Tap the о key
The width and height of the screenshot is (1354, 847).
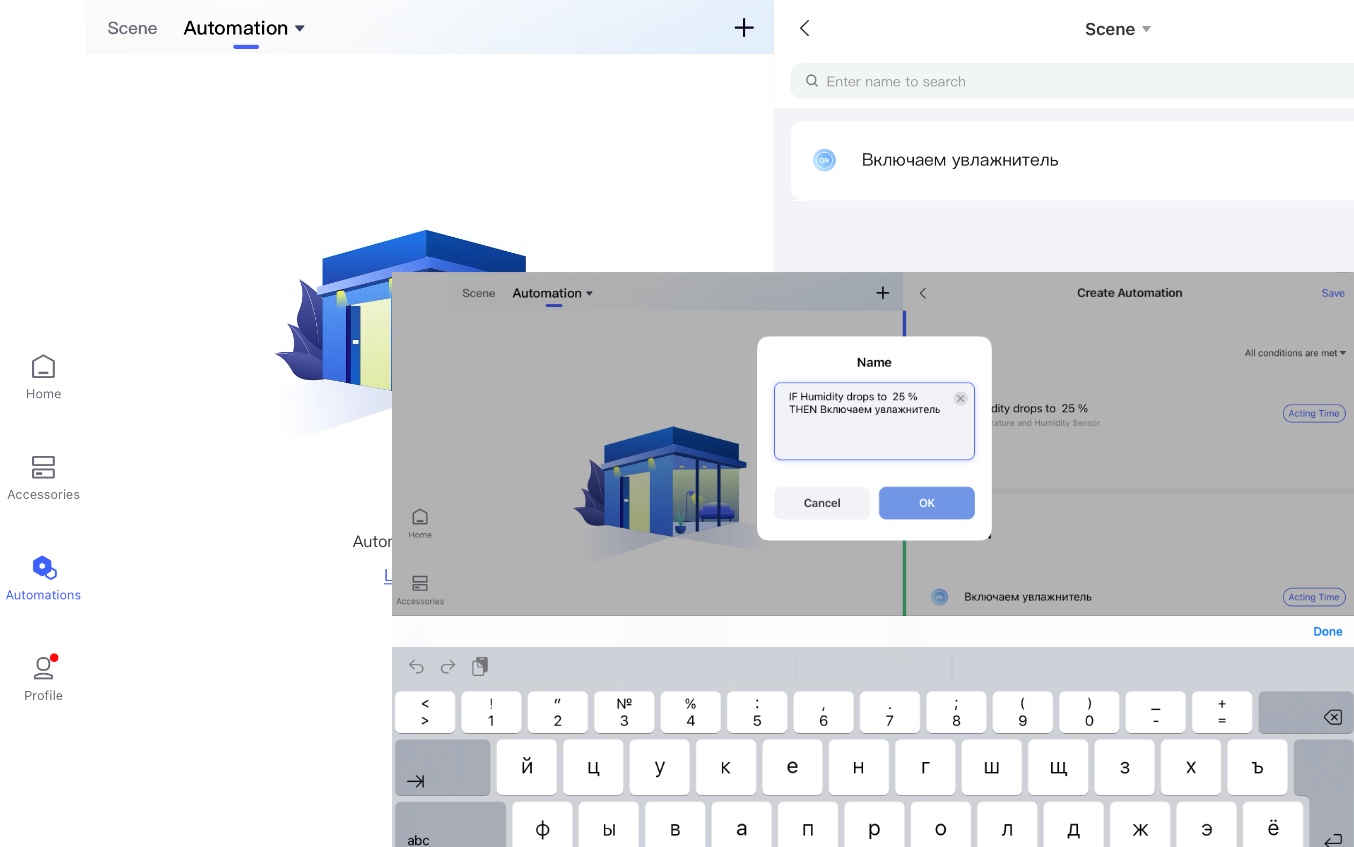coord(941,826)
